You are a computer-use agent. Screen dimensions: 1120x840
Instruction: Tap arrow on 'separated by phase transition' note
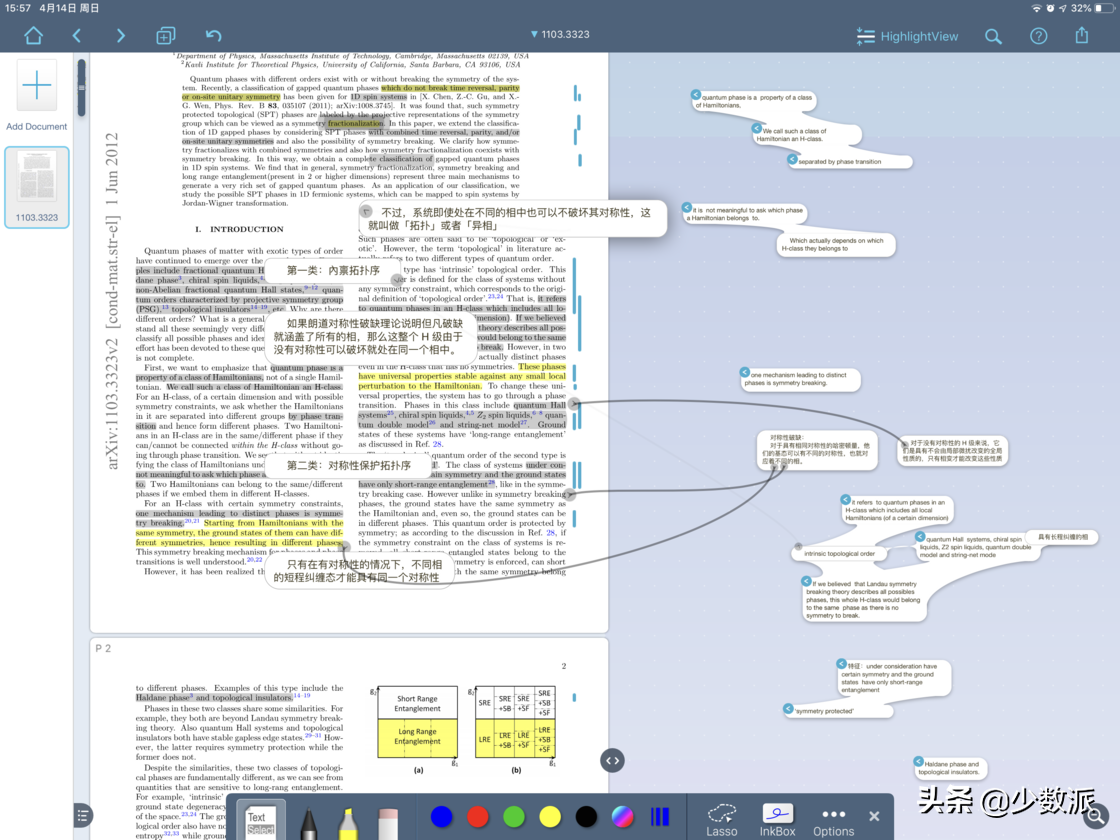coord(792,159)
